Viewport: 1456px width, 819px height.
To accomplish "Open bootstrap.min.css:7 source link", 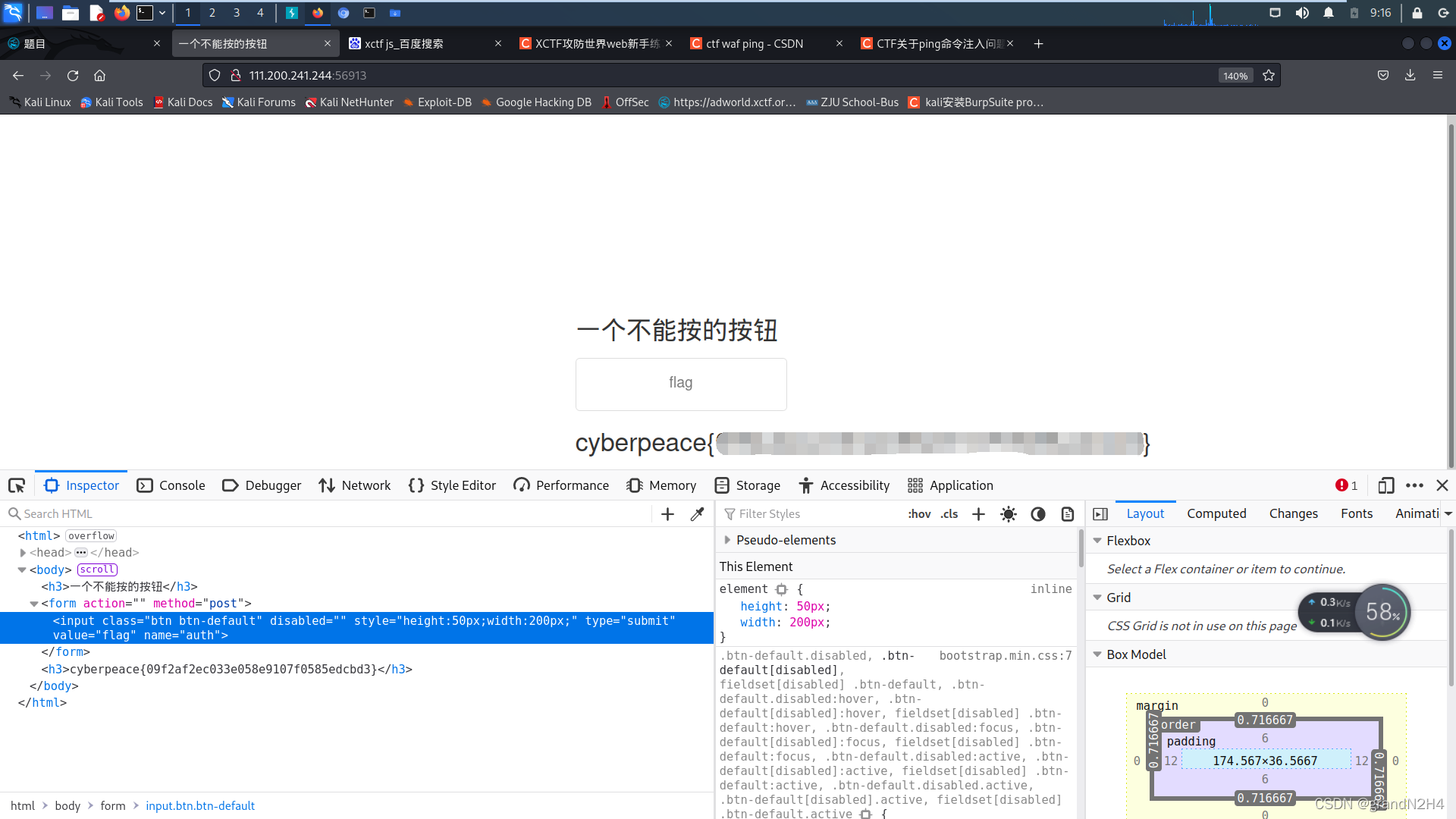I will 1006,656.
